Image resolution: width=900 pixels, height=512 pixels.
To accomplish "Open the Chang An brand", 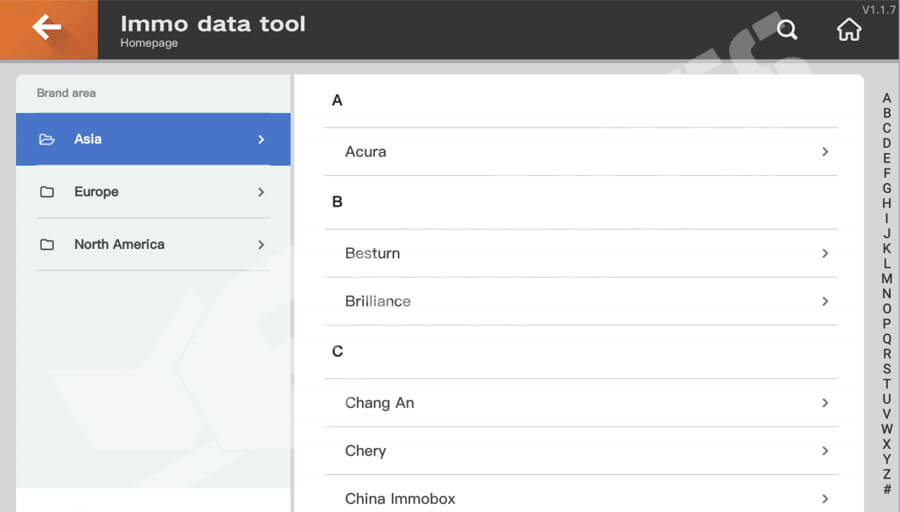I will click(x=580, y=403).
